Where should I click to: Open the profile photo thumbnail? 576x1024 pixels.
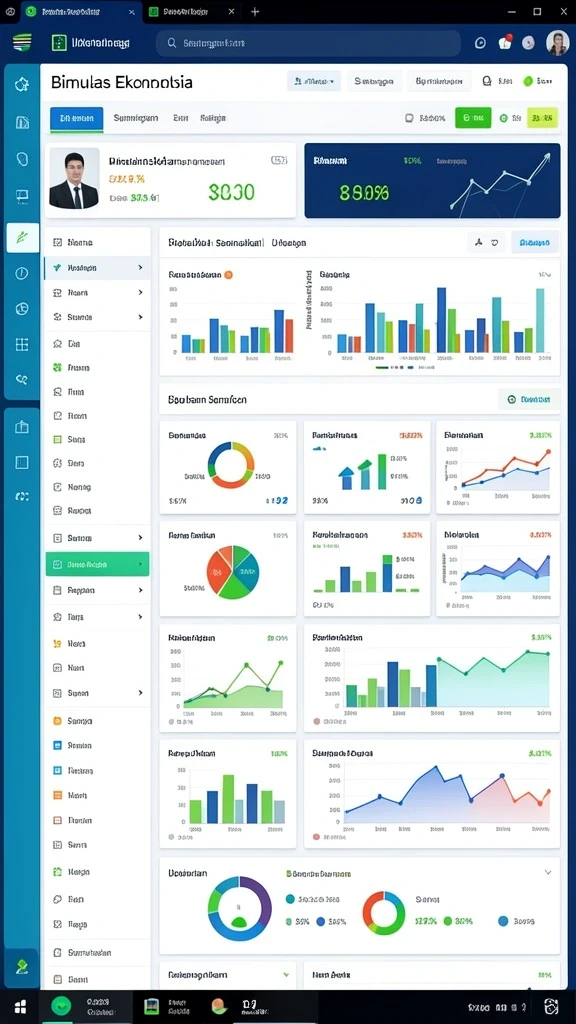tap(74, 178)
